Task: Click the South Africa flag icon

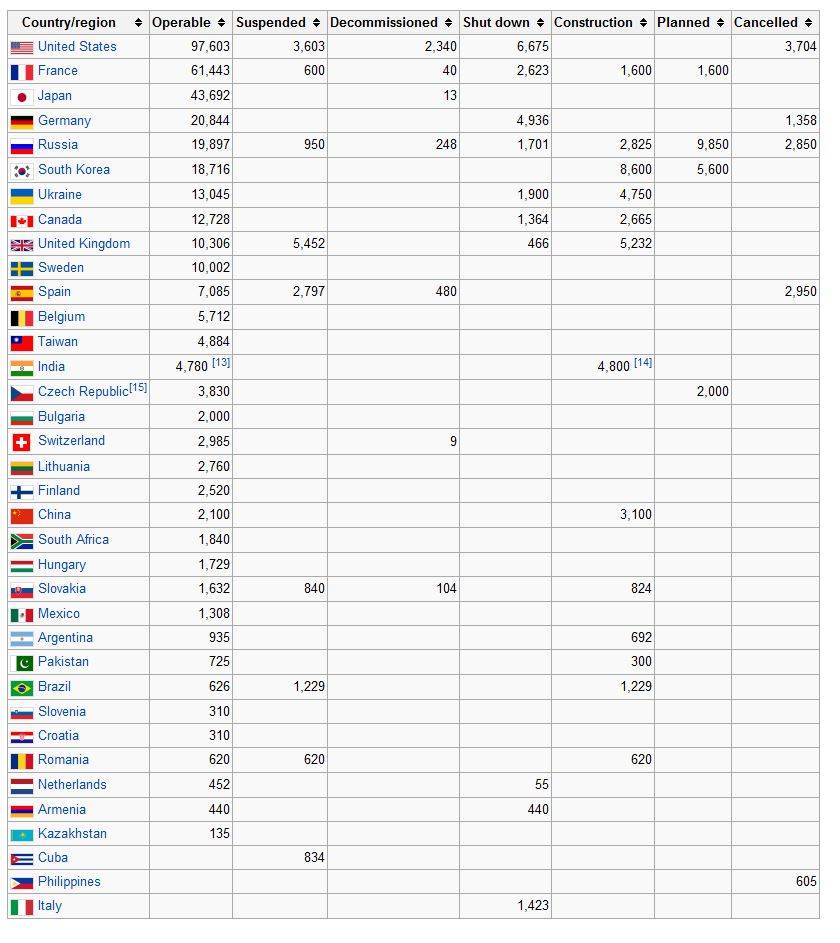Action: pos(21,541)
